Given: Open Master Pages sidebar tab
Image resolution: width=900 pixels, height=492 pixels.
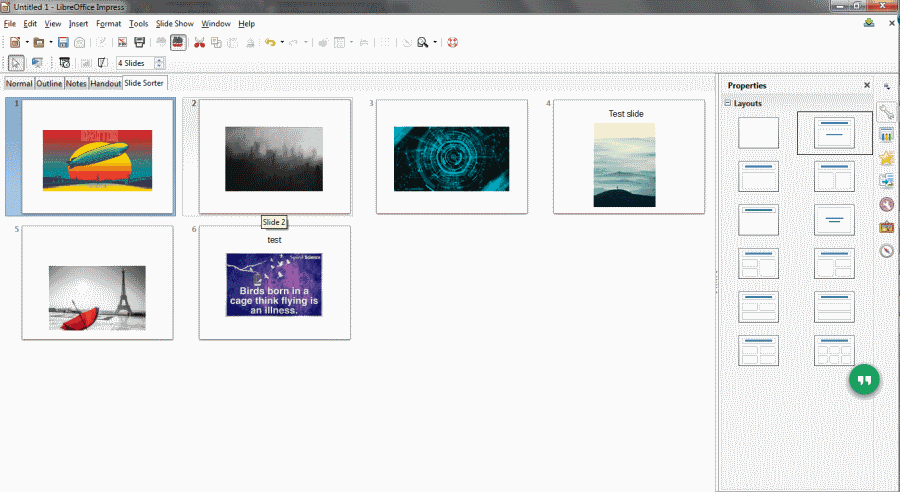Looking at the screenshot, I should coord(886,135).
